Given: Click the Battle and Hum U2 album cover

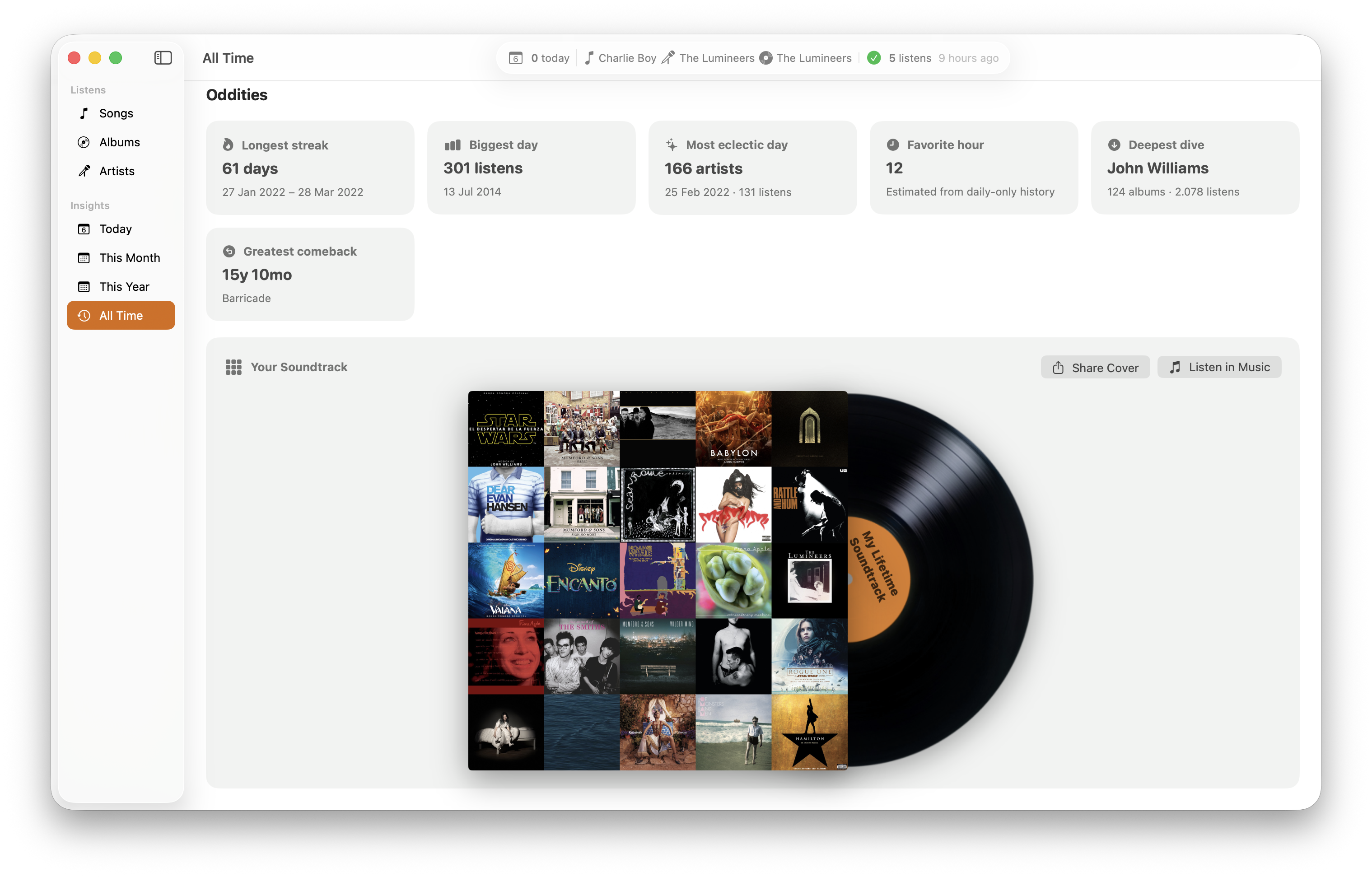Looking at the screenshot, I should [810, 504].
